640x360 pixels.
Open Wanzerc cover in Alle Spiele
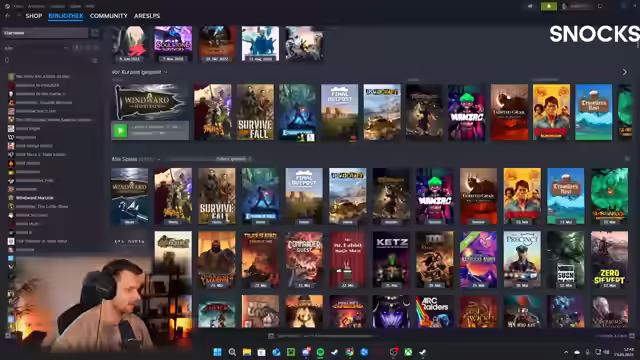tap(434, 196)
